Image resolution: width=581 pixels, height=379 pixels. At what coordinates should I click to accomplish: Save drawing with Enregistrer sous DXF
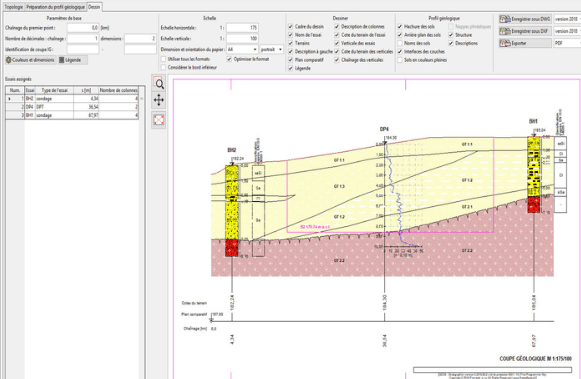(x=525, y=31)
